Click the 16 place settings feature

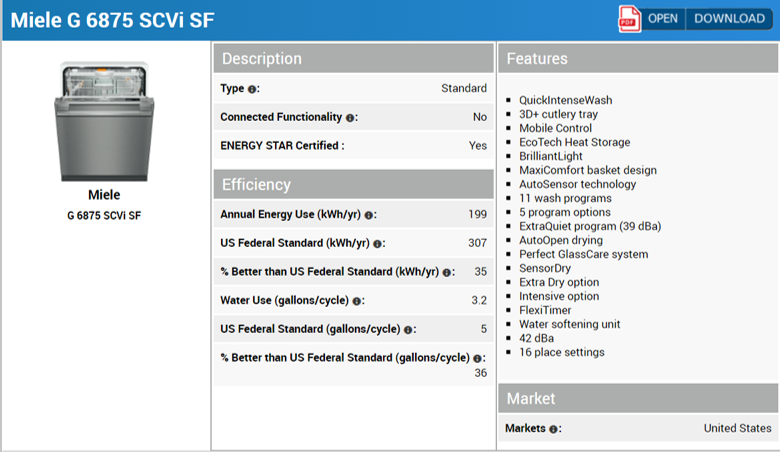coord(562,352)
